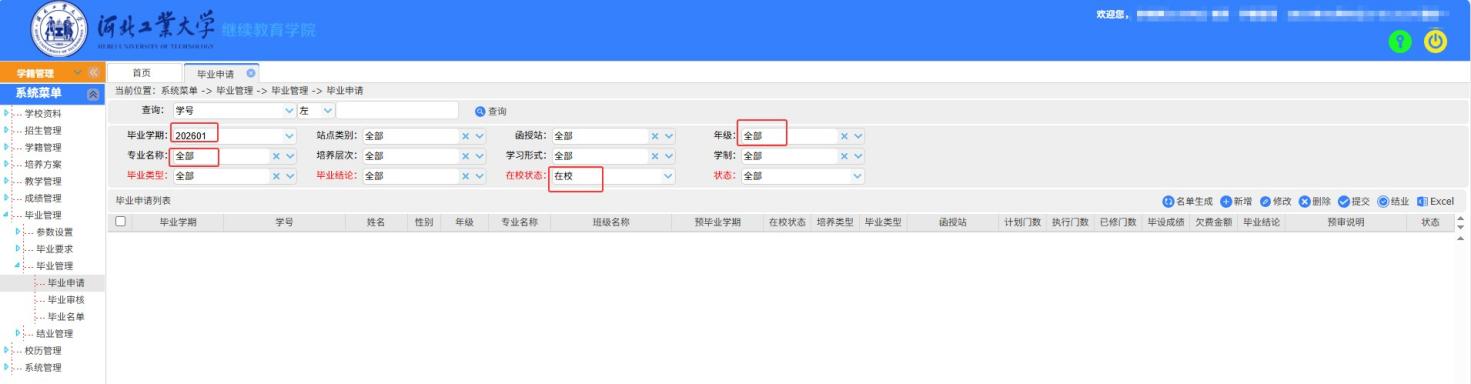1471x384 pixels.
Task: Open the 函授站 dropdown arrow
Action: click(x=669, y=136)
